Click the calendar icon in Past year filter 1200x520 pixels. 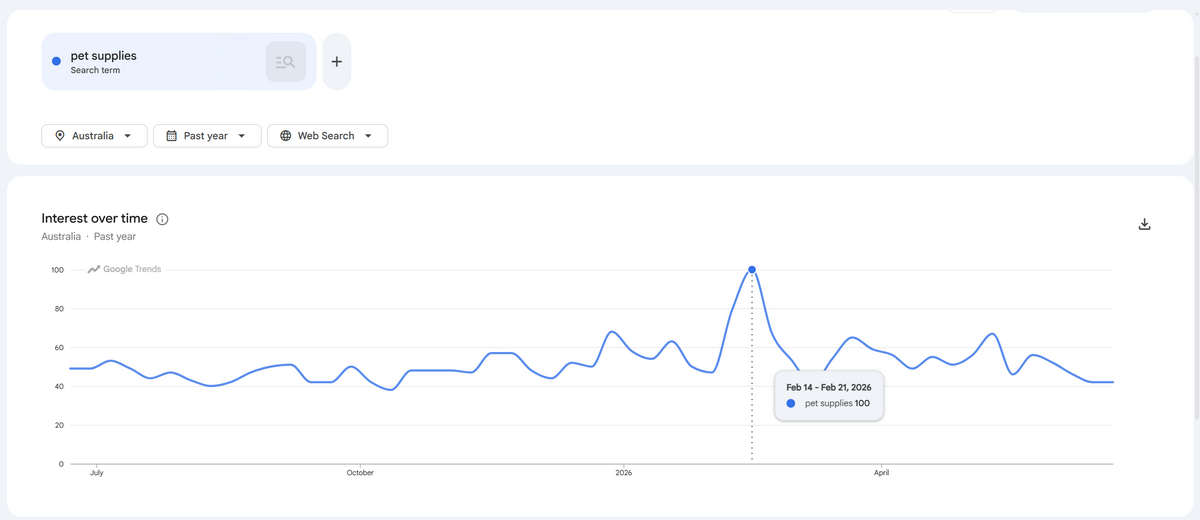point(171,136)
